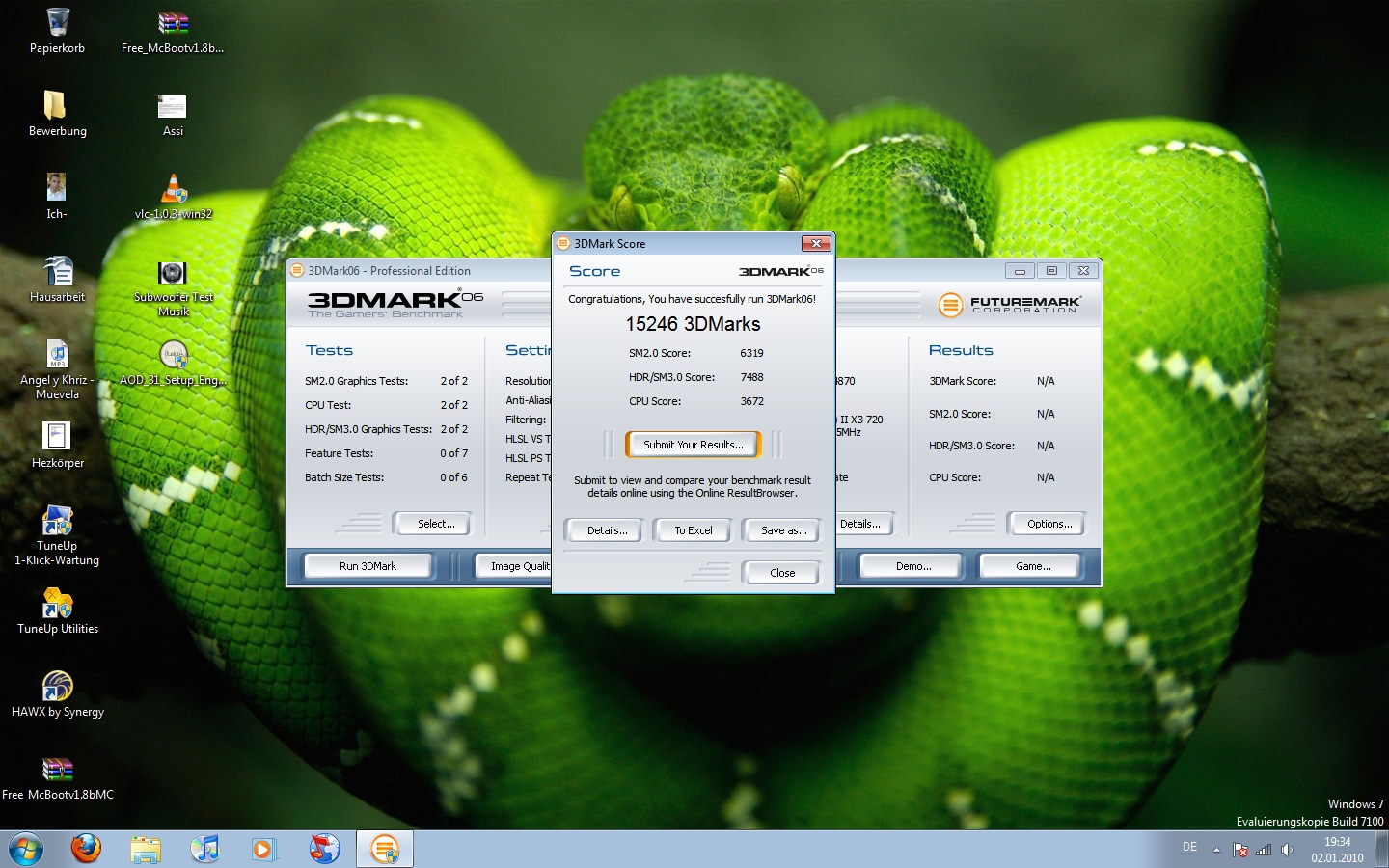Export results with To Excel button
This screenshot has height=868, width=1389.
[694, 530]
